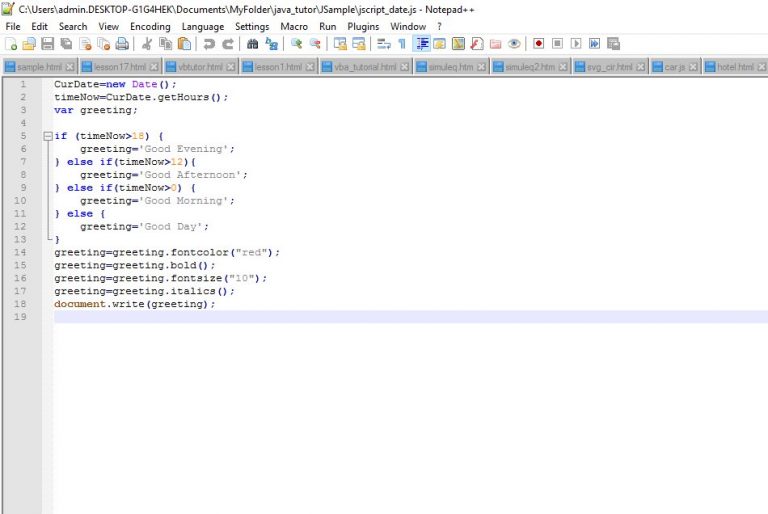Redo the edit via toolbar arrow

pos(228,44)
